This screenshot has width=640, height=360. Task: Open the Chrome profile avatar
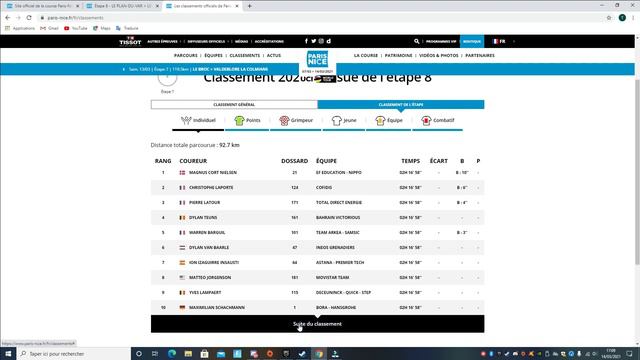622,18
